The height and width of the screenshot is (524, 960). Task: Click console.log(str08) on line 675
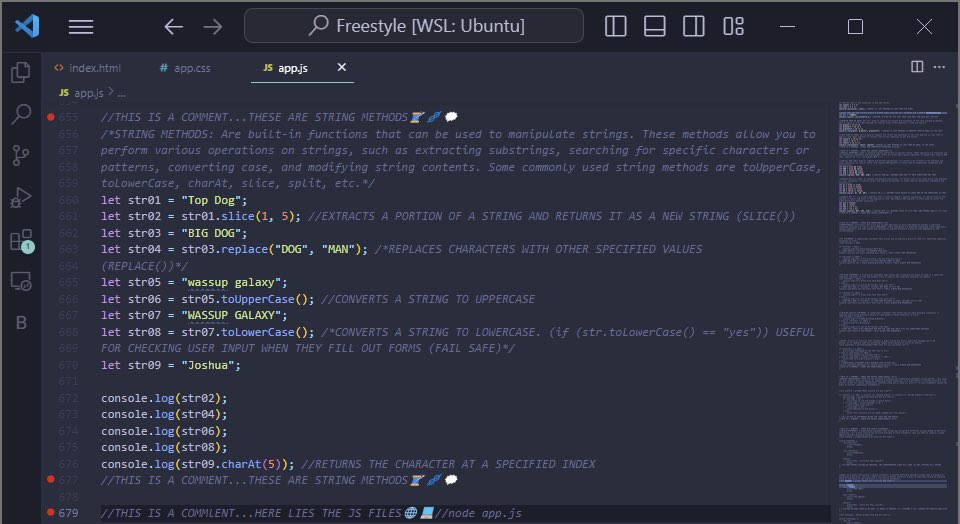(164, 447)
